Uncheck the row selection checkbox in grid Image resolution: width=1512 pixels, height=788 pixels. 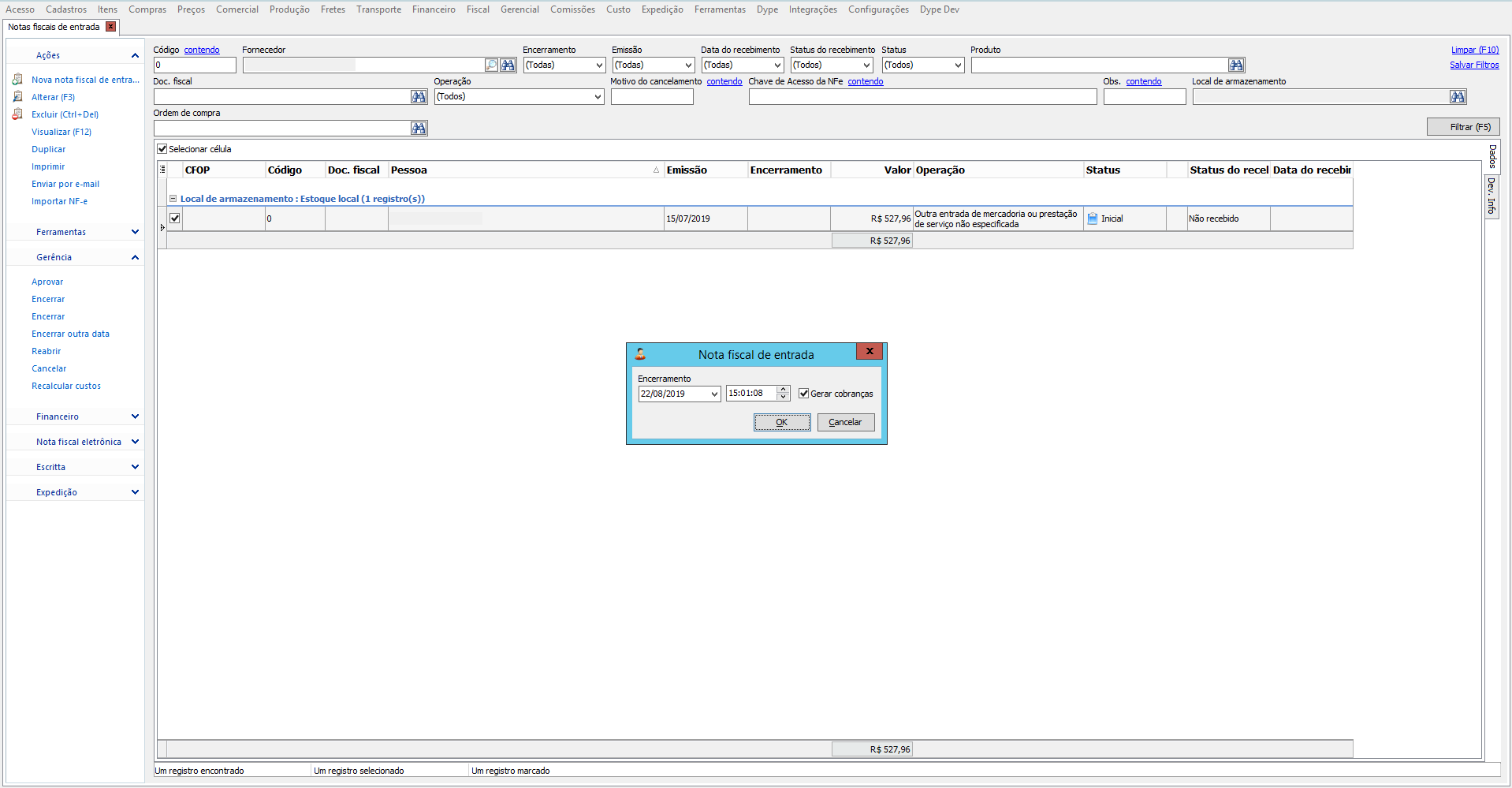175,218
